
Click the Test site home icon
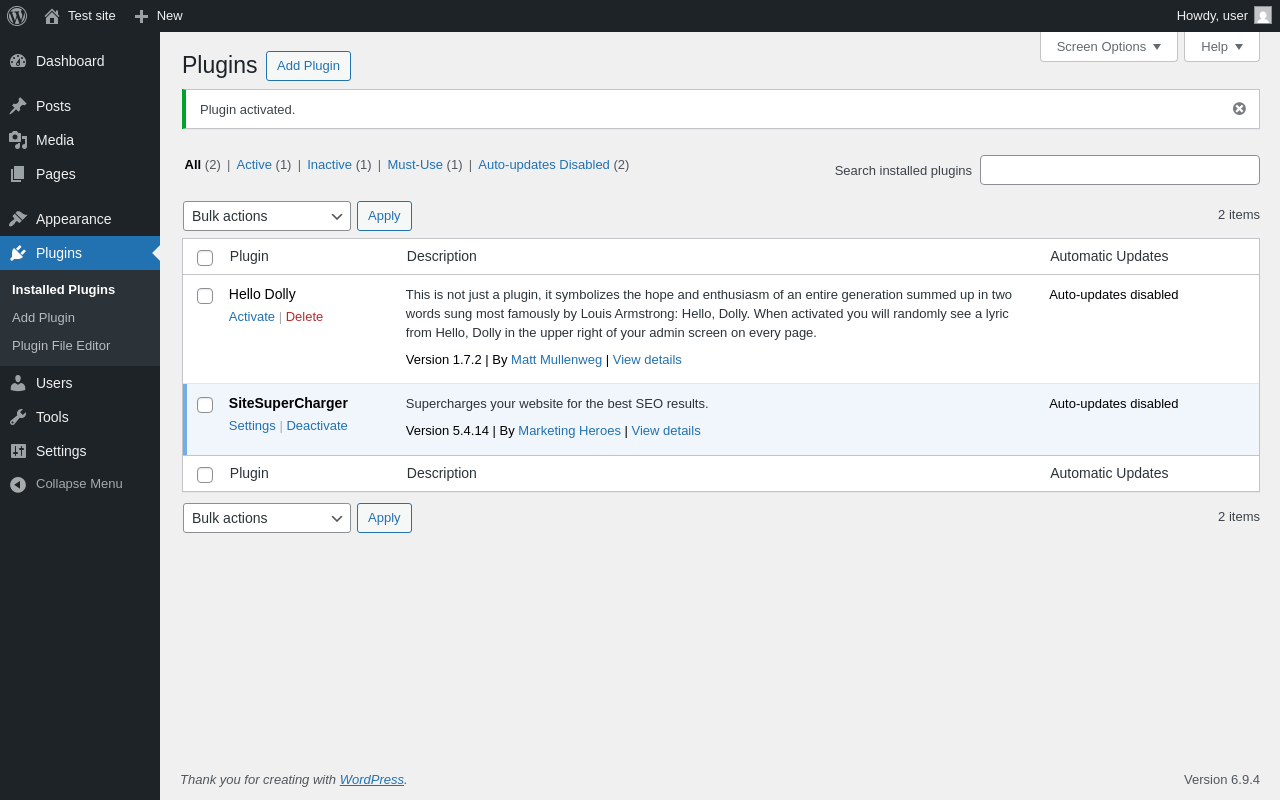[x=52, y=16]
